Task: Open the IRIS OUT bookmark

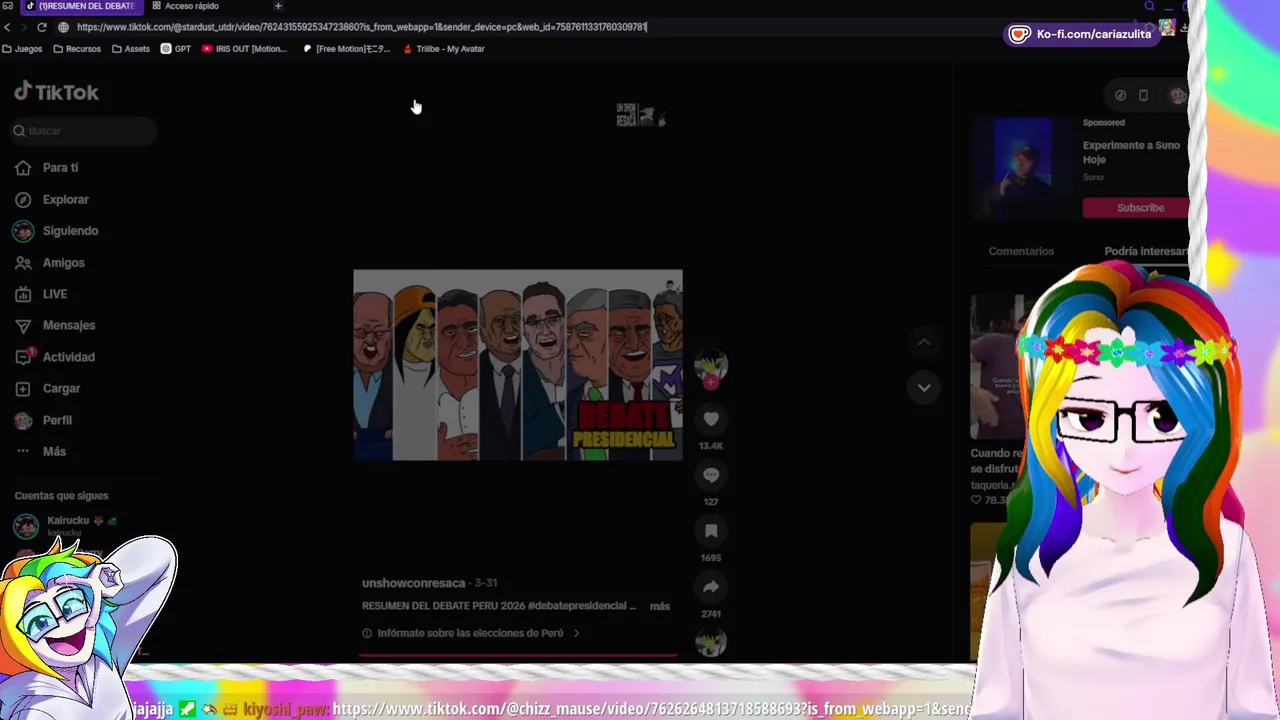Action: [244, 49]
